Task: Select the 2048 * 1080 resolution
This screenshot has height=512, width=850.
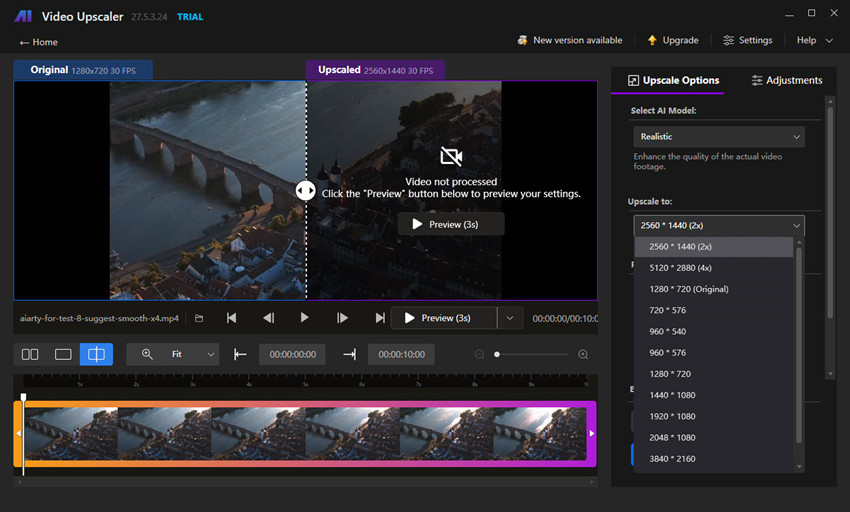Action: (713, 437)
